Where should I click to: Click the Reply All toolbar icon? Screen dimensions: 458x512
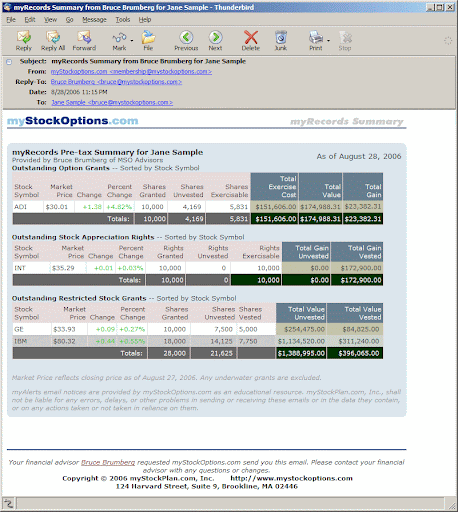(x=53, y=41)
